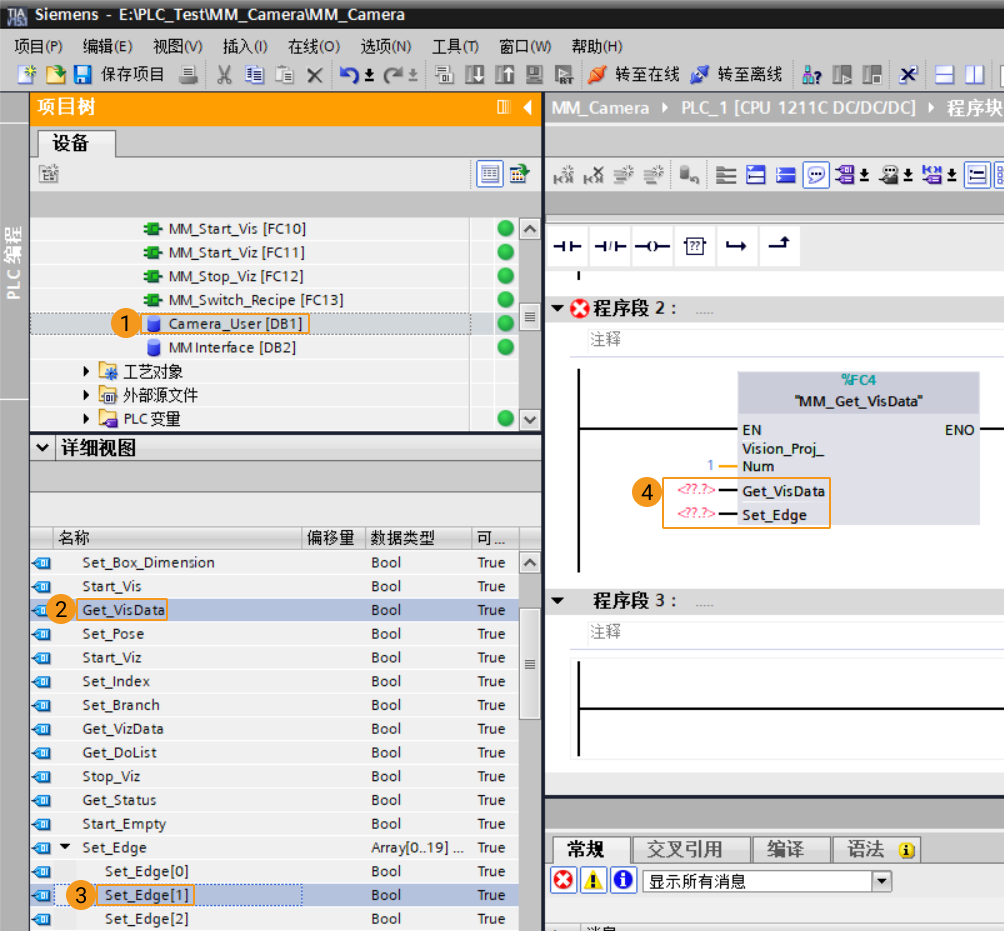The width and height of the screenshot is (1004, 931).
Task: Click the close branch arrow icon
Action: pyautogui.click(x=779, y=246)
